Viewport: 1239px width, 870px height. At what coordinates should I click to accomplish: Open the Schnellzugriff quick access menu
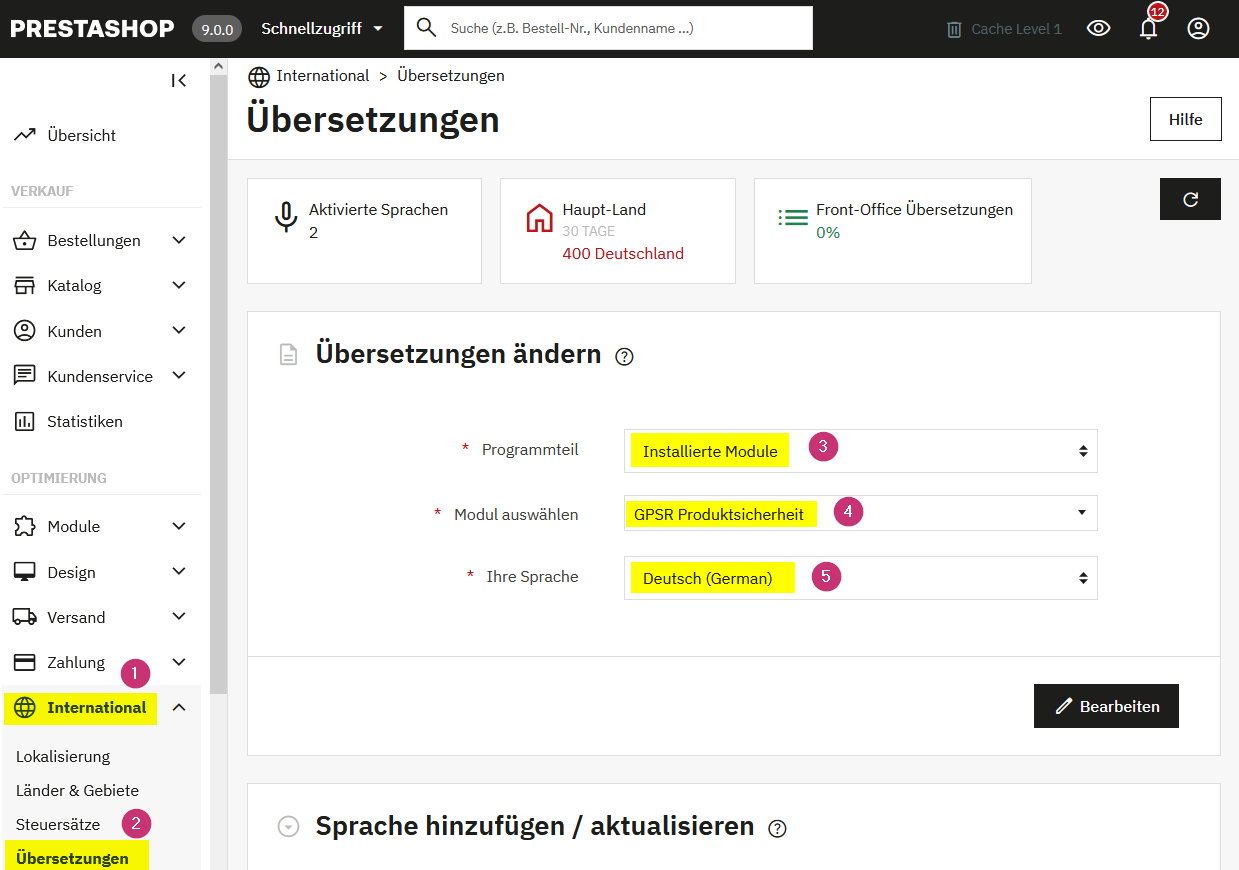[x=322, y=29]
